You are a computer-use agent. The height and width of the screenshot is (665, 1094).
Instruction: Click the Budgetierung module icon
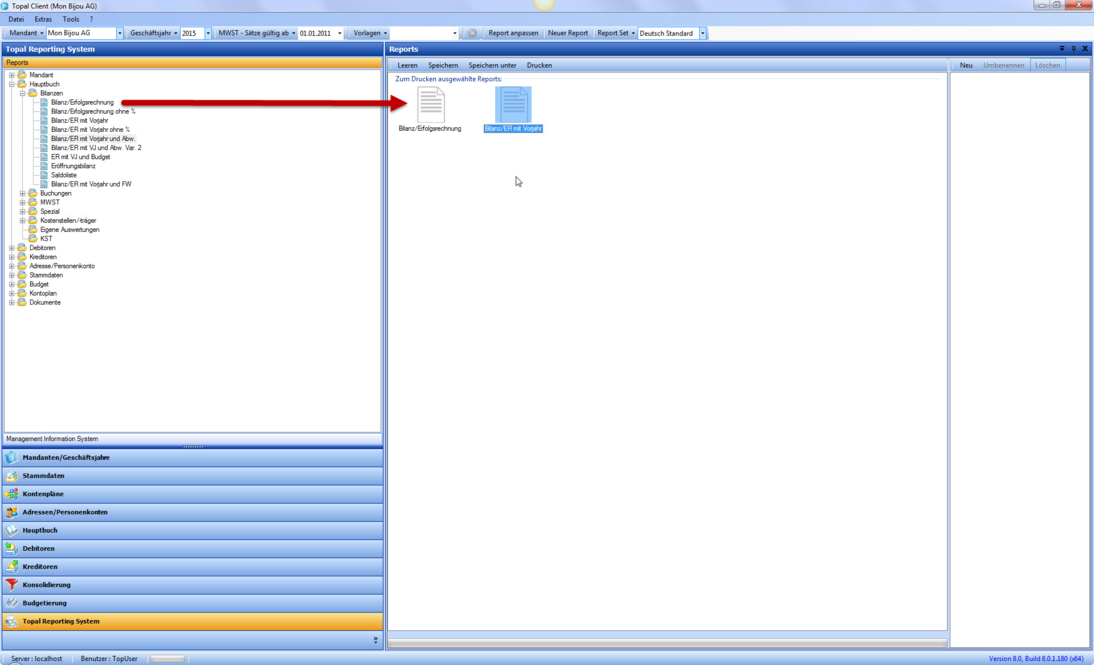point(12,603)
